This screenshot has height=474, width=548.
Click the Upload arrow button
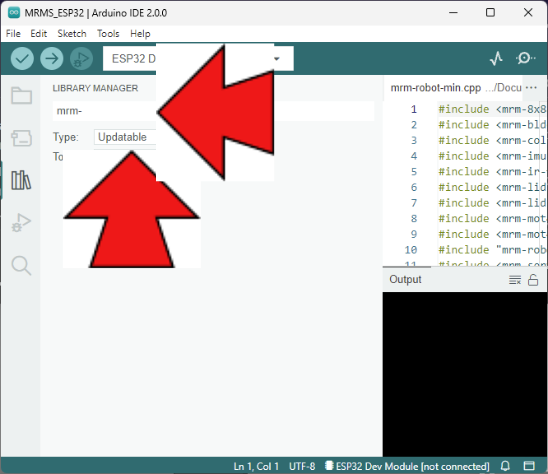coord(52,58)
